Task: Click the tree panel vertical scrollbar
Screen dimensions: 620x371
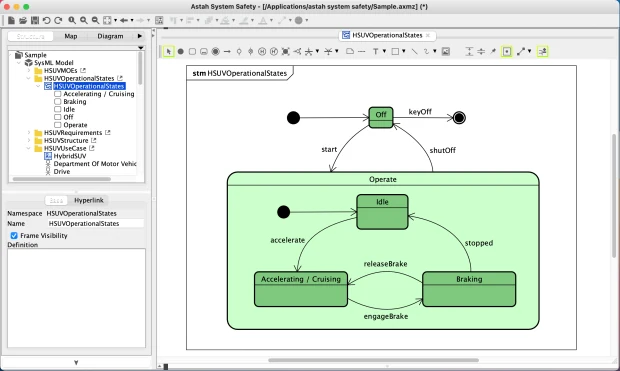Action: 140,68
